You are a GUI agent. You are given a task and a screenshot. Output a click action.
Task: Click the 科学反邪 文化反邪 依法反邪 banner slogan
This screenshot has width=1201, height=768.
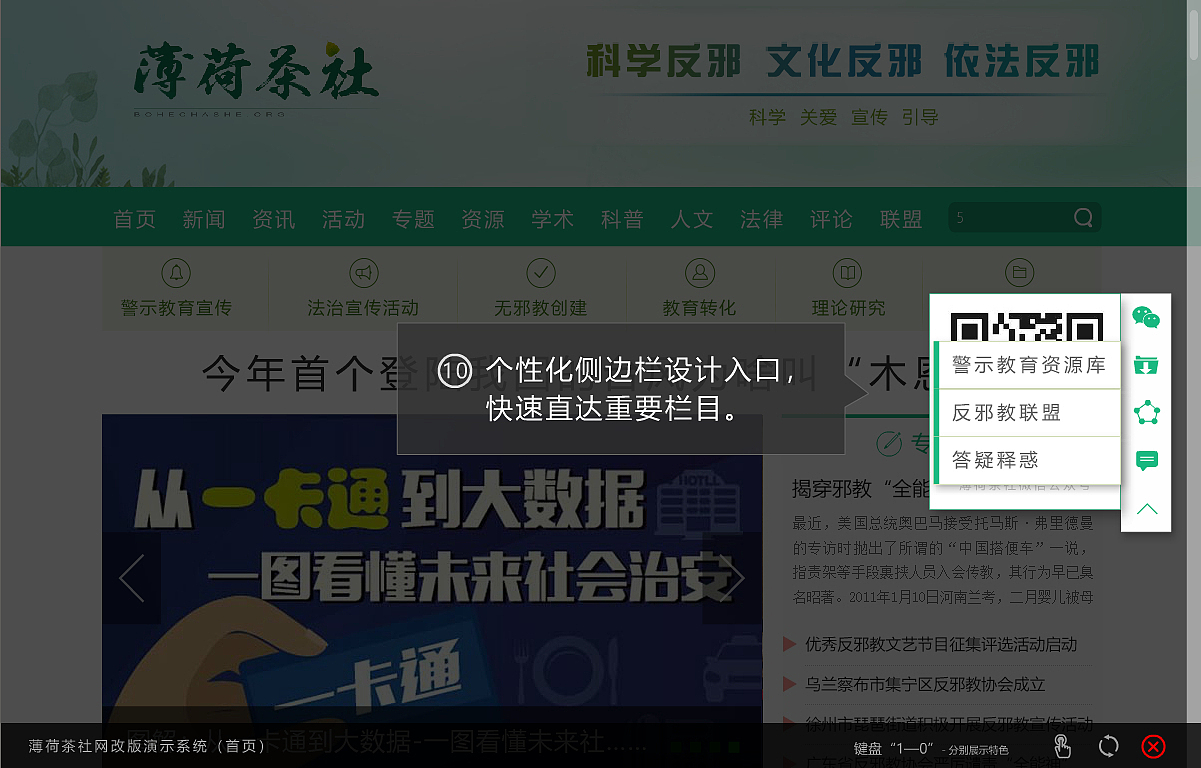click(x=842, y=61)
